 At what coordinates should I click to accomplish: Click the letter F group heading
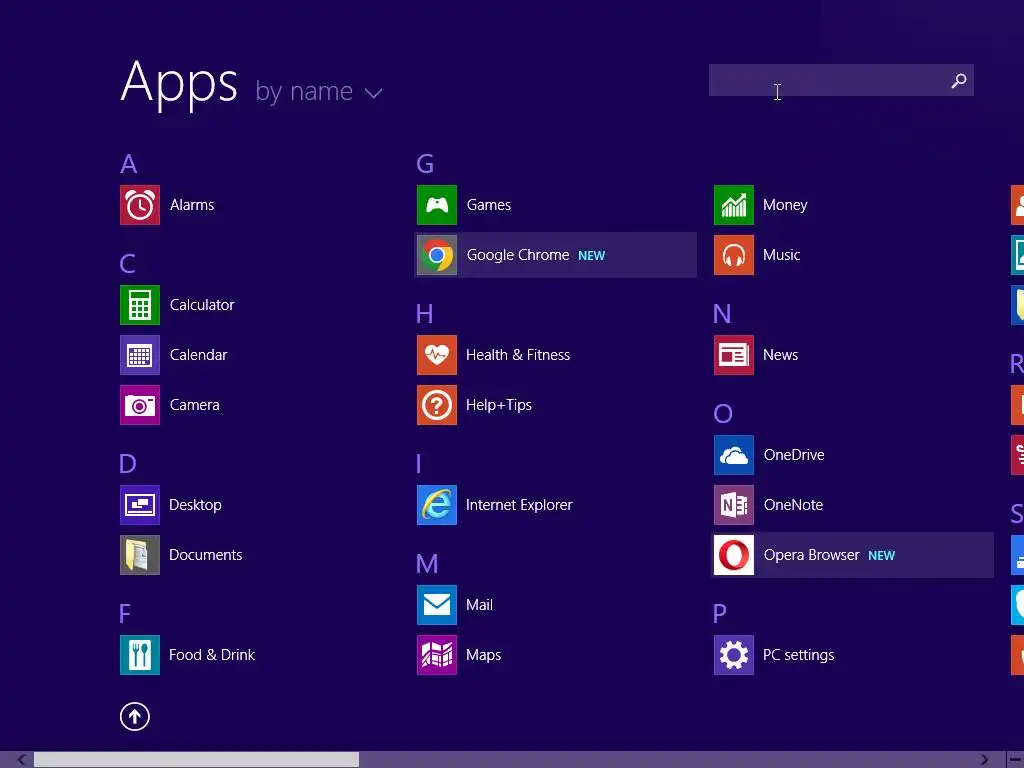125,613
